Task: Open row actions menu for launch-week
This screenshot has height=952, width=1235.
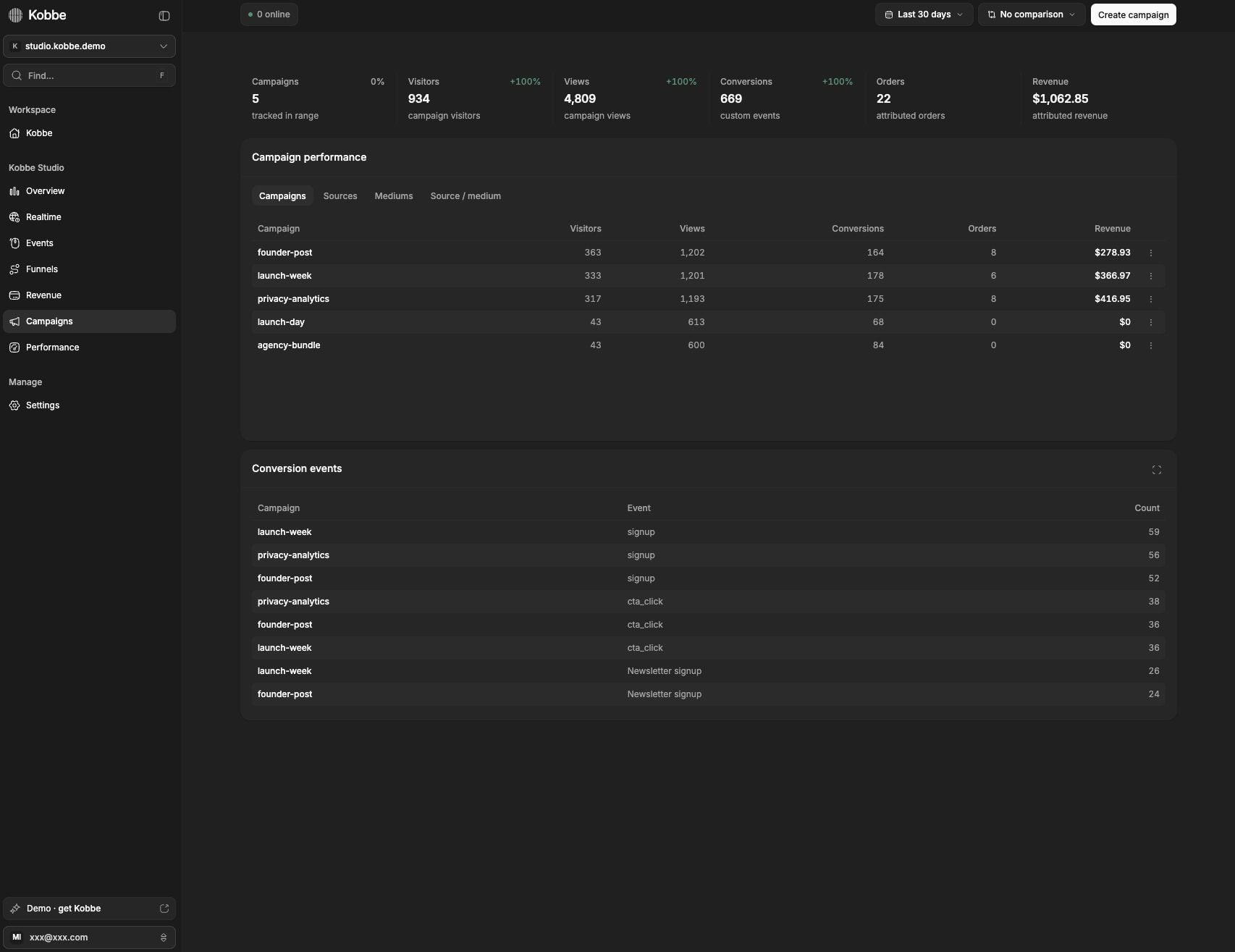Action: 1150,276
